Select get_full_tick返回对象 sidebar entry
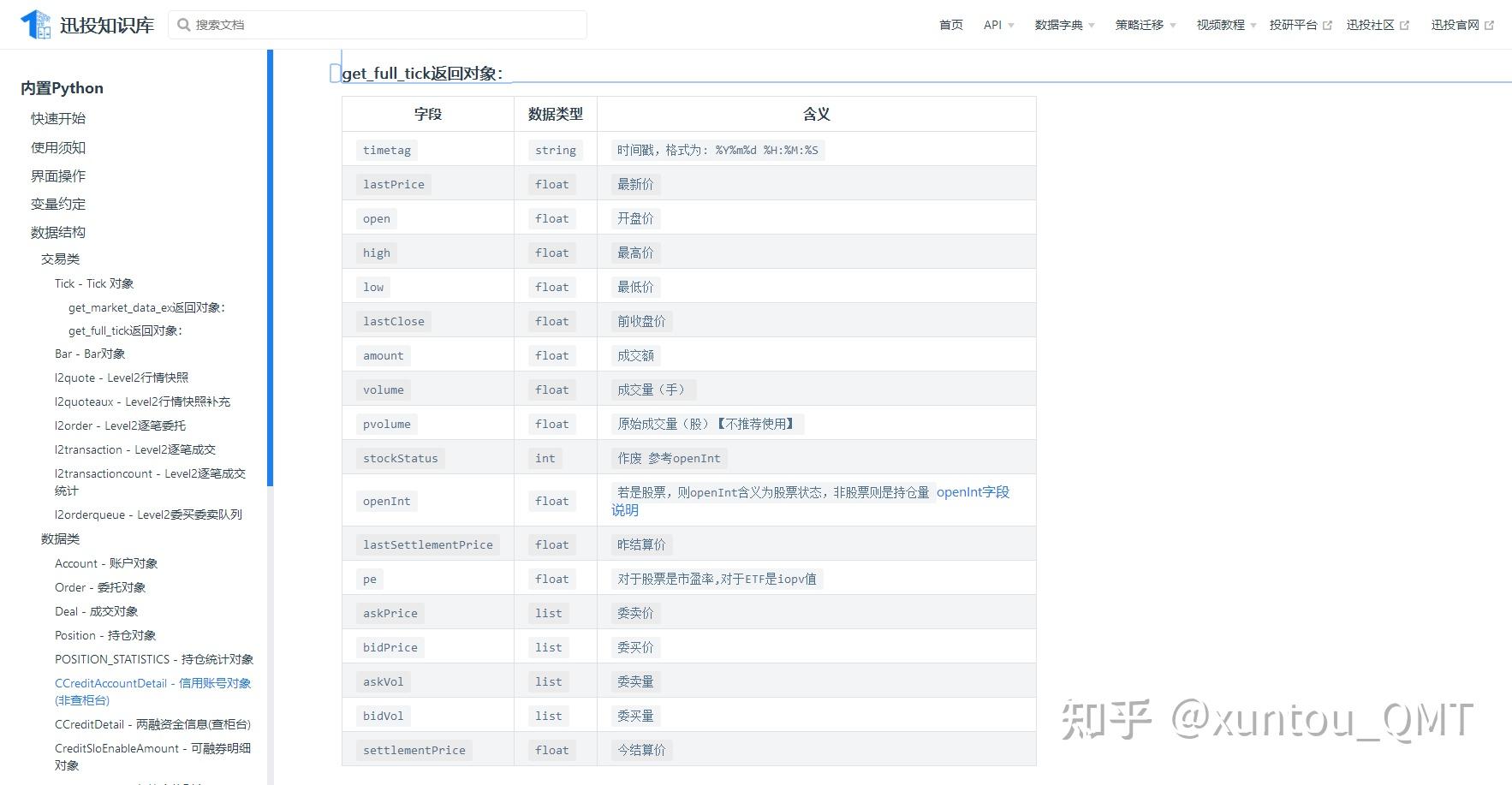 point(126,330)
